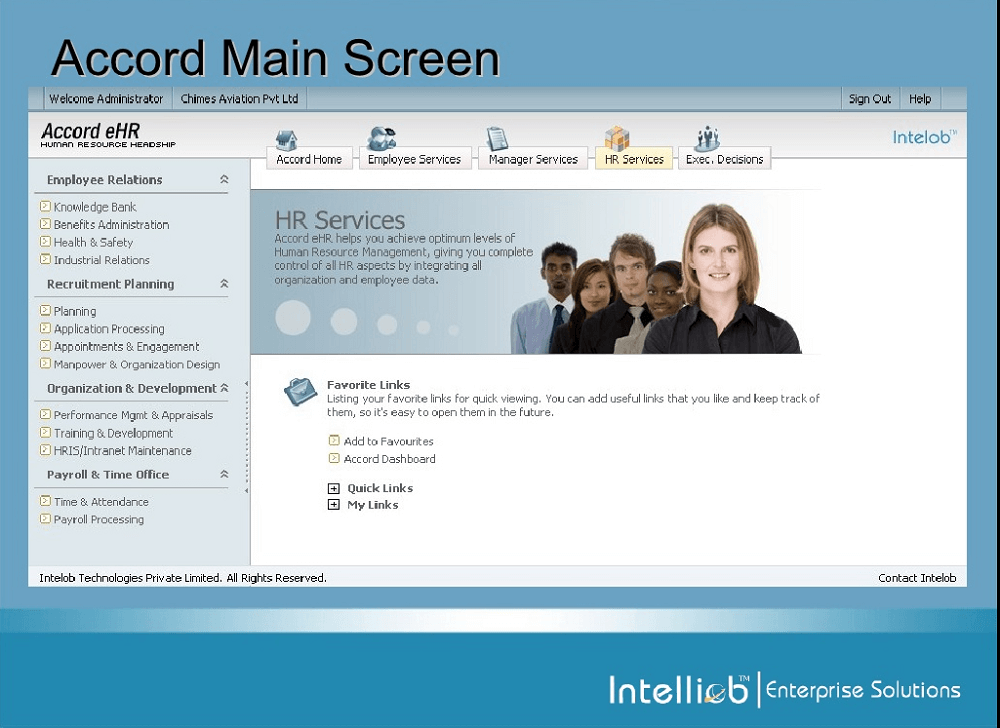Collapse the Employee Relations section
1000x728 pixels.
(224, 180)
